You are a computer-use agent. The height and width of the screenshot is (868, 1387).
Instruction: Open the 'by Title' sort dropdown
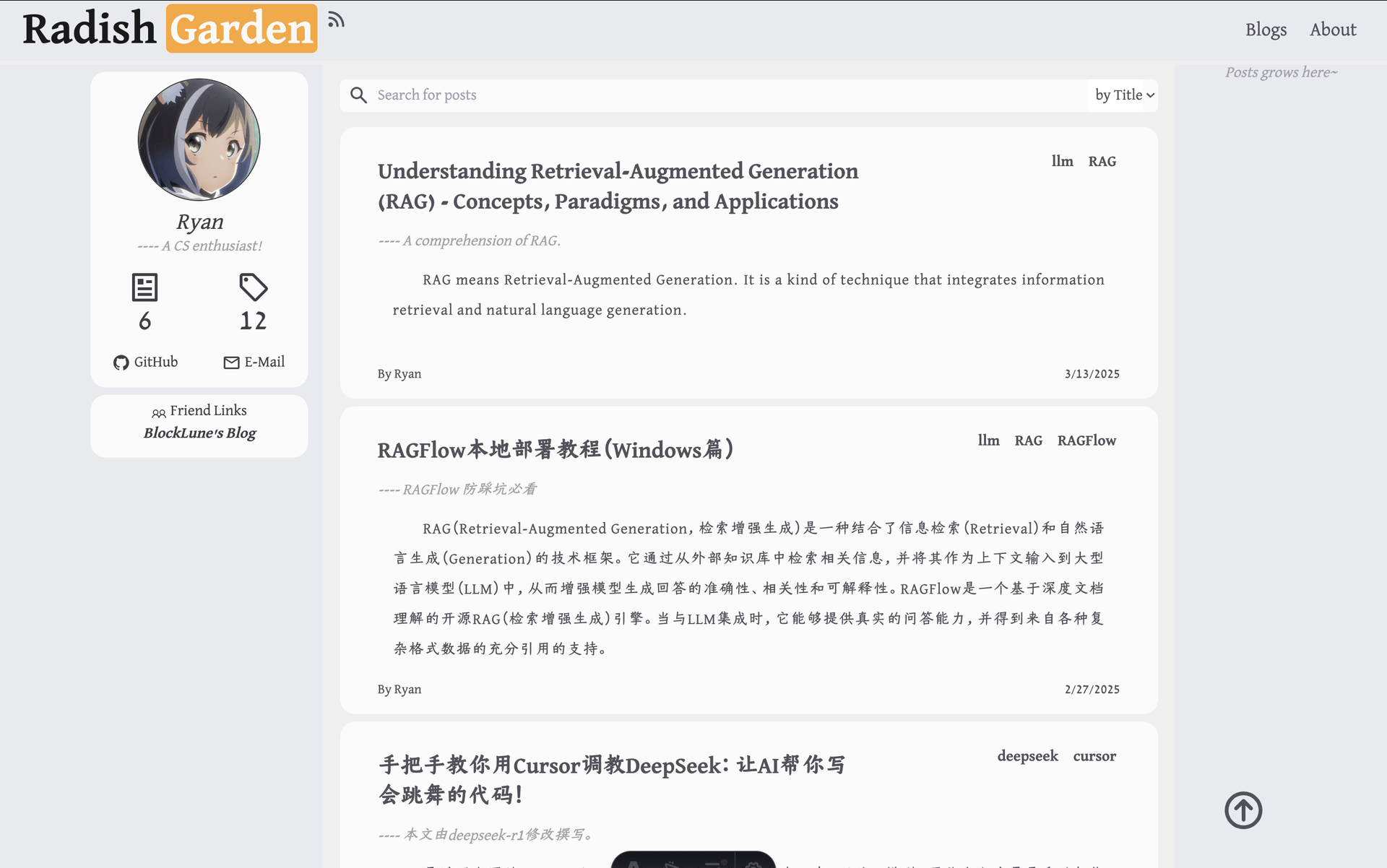tap(1123, 95)
